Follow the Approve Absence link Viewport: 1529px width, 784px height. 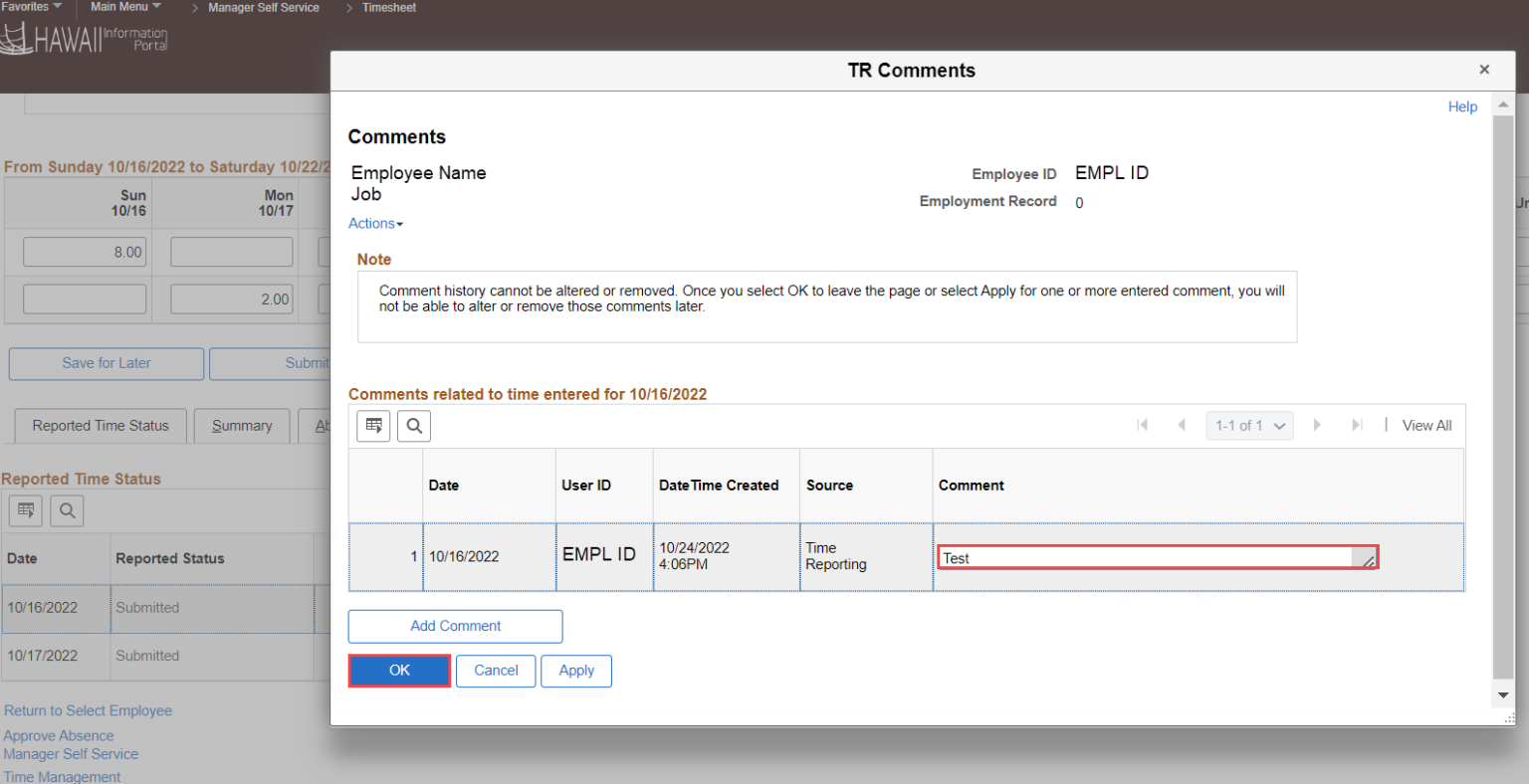point(58,735)
